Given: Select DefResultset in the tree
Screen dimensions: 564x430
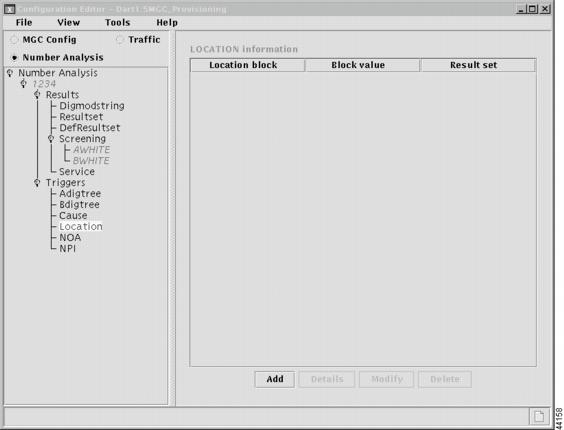Looking at the screenshot, I should [x=90, y=128].
